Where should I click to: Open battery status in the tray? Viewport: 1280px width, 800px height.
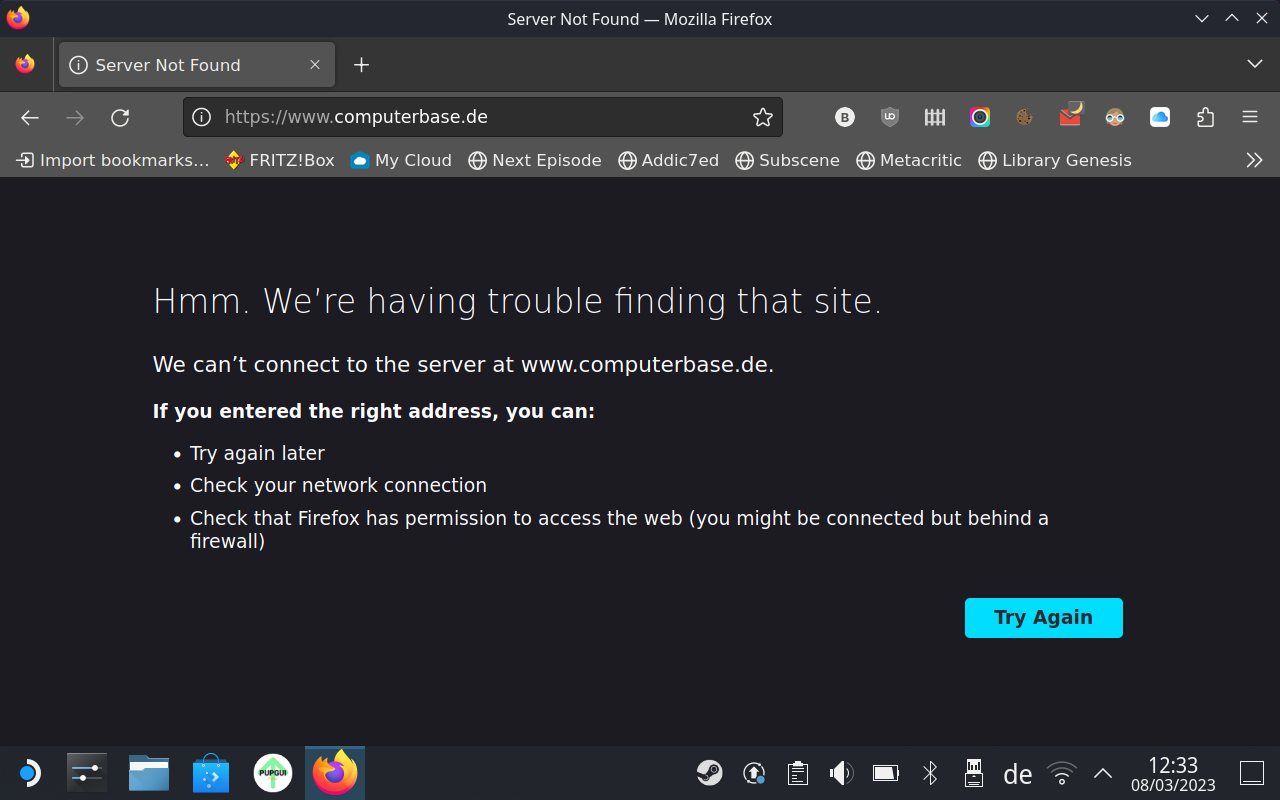pyautogui.click(x=886, y=773)
